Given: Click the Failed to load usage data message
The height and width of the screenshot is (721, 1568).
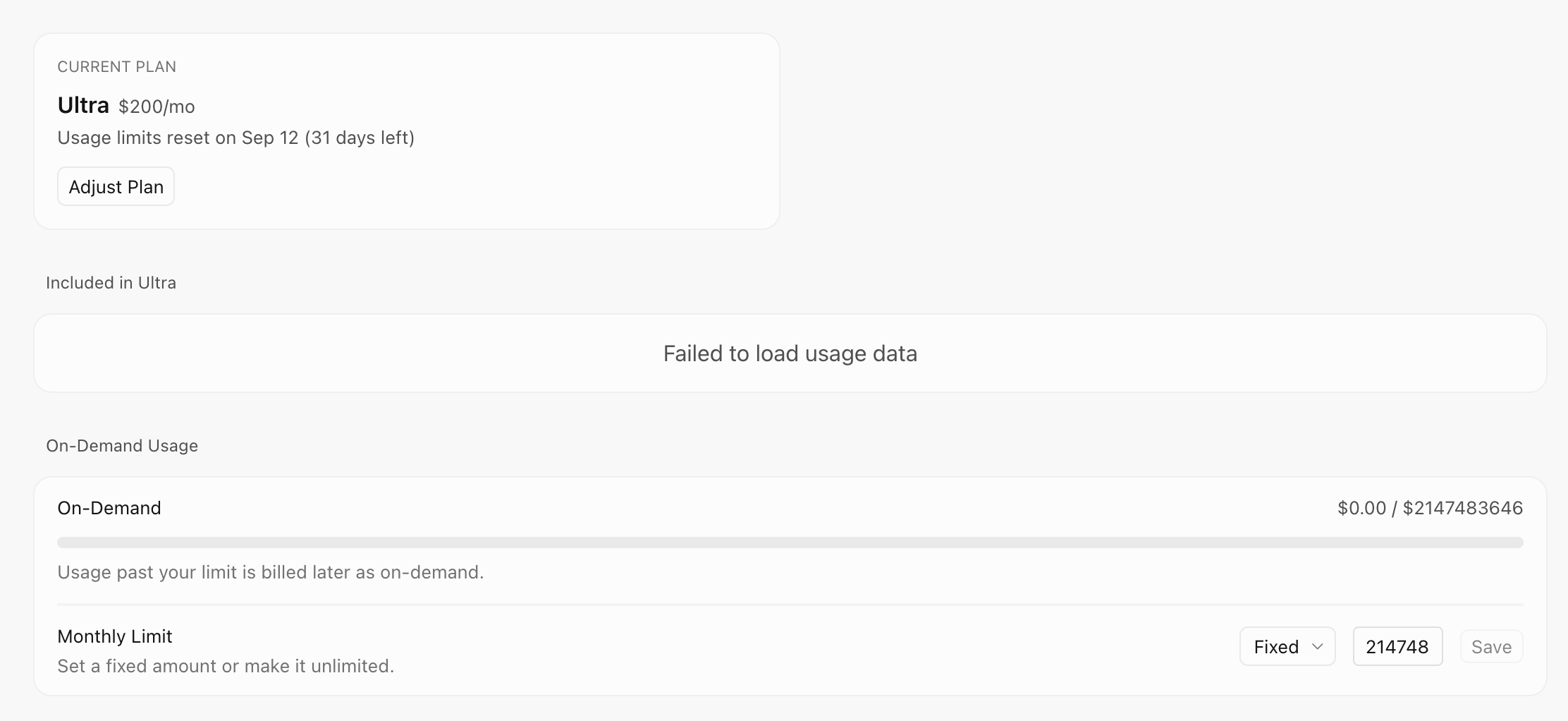Looking at the screenshot, I should [790, 353].
